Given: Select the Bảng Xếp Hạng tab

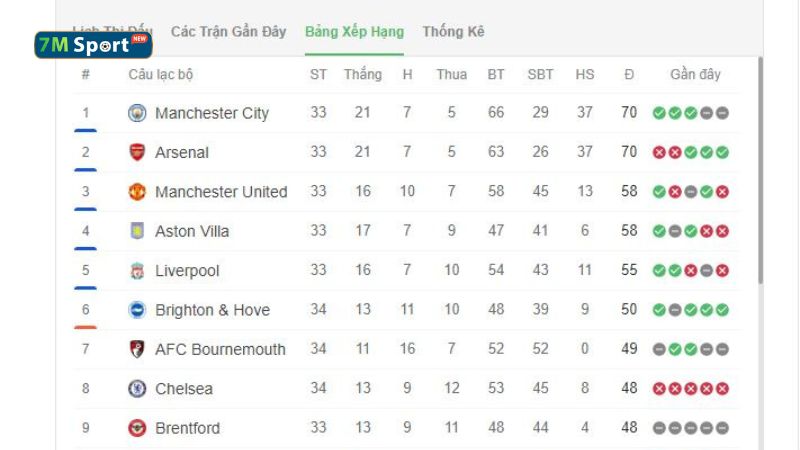Looking at the screenshot, I should (354, 32).
